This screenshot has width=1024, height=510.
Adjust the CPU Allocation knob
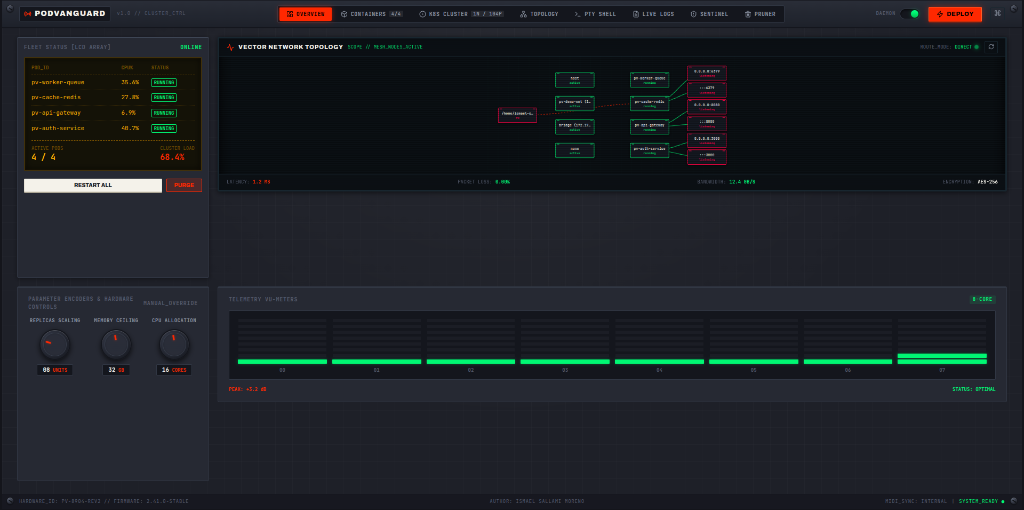coord(174,344)
